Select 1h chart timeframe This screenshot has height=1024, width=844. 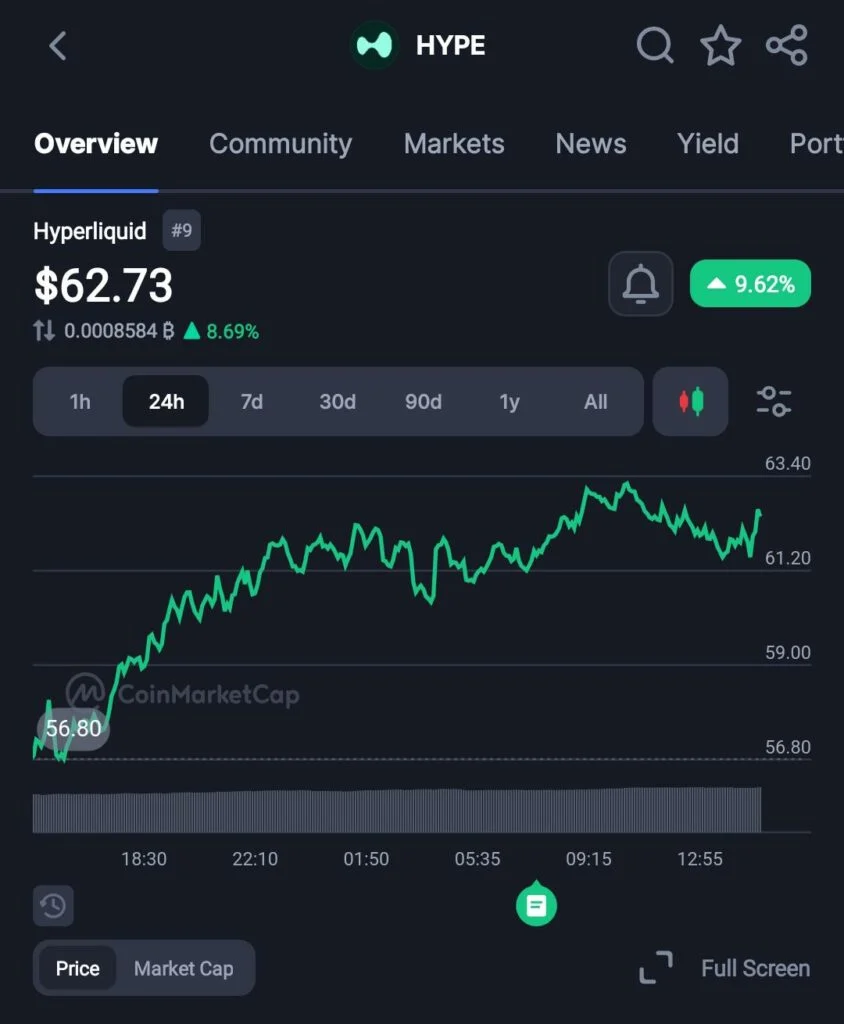pyautogui.click(x=80, y=401)
